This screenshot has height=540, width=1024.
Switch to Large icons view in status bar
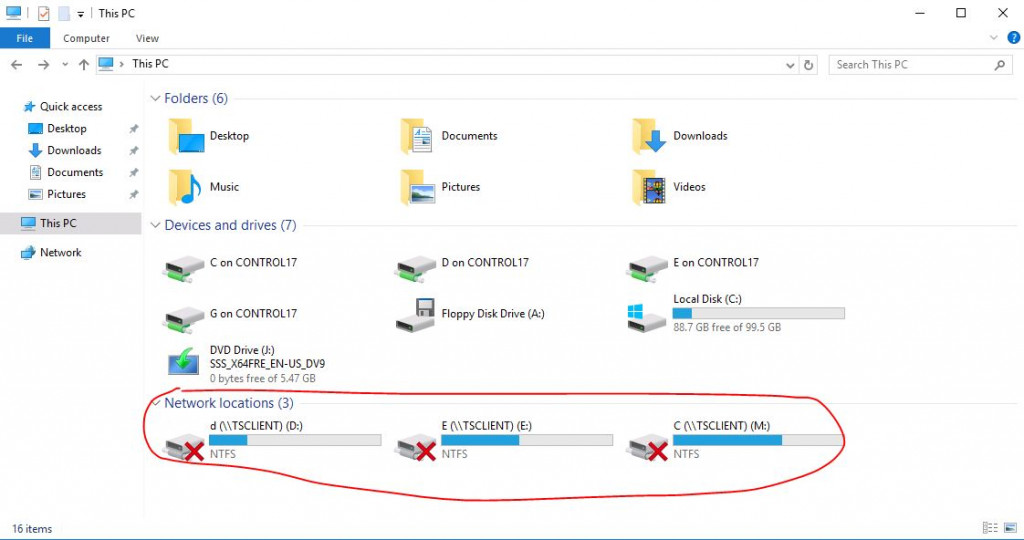click(x=1011, y=528)
